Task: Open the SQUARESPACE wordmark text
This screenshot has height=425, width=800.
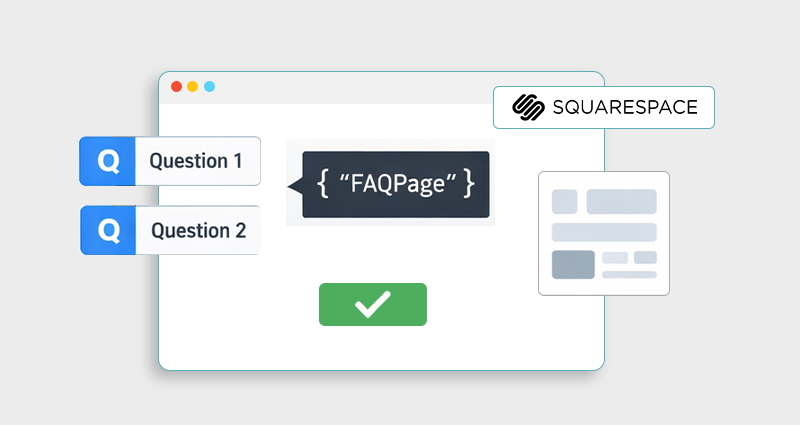Action: pos(625,107)
